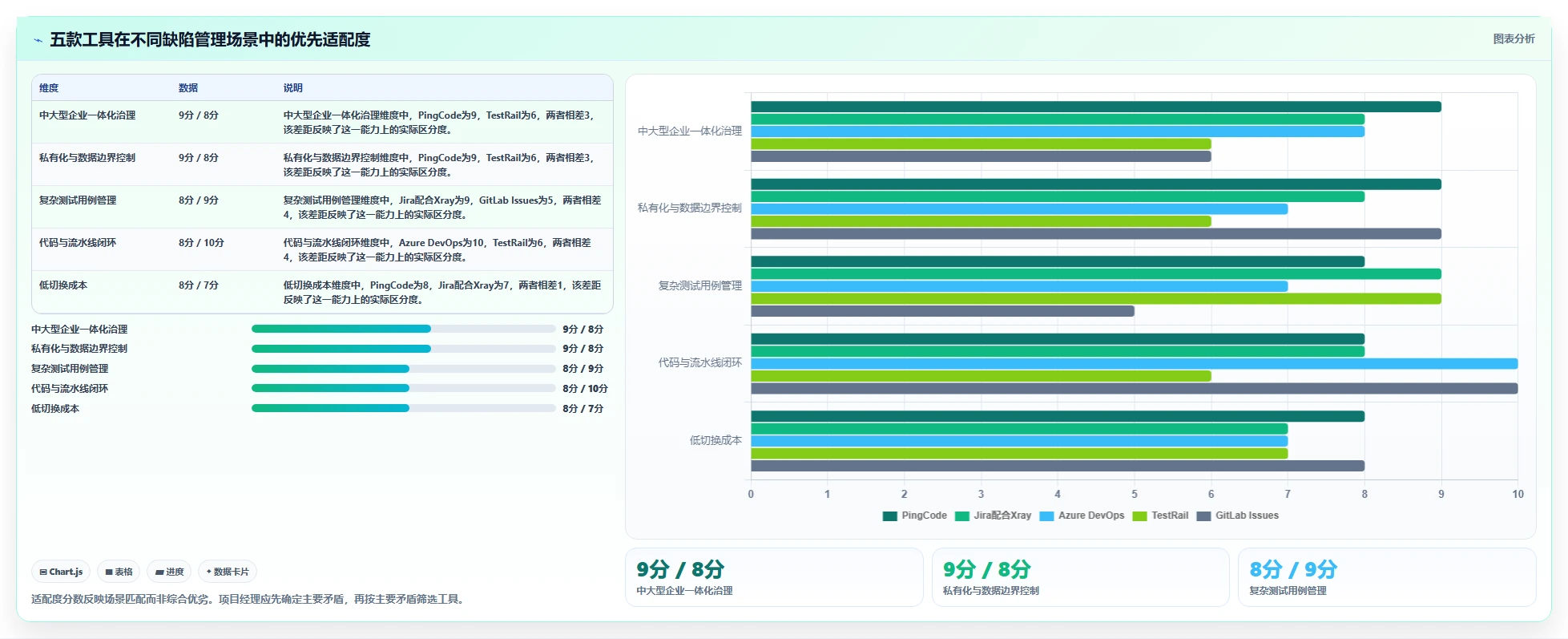Toggle the GitLab Issues legend swatch

1203,516
